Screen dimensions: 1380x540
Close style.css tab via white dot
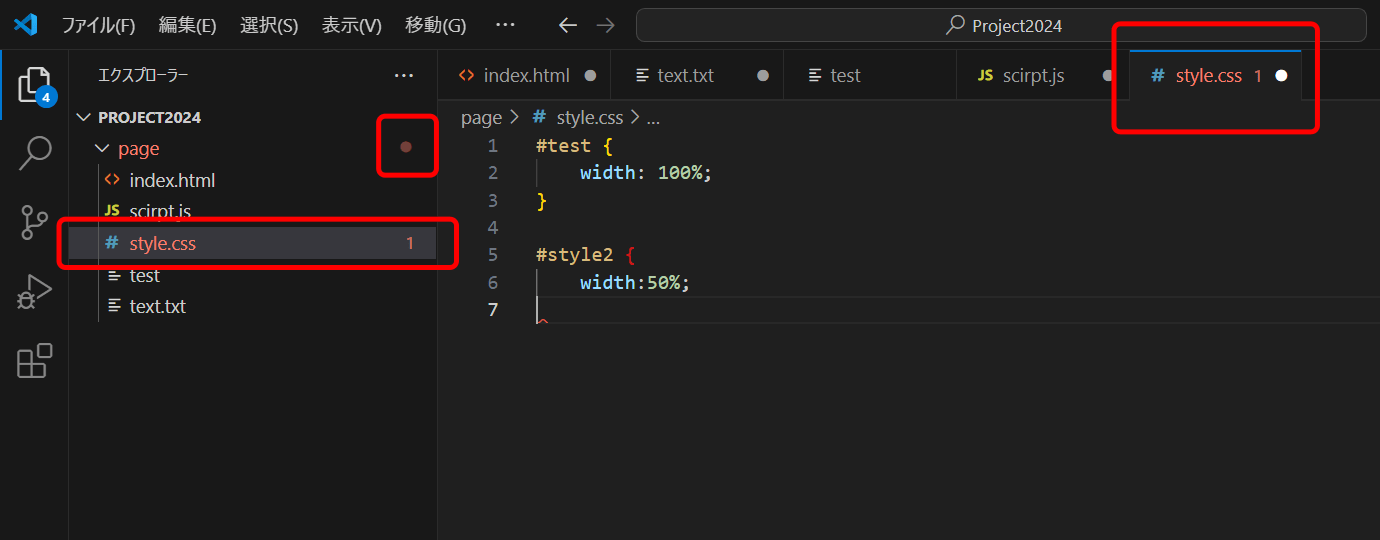point(1281,75)
